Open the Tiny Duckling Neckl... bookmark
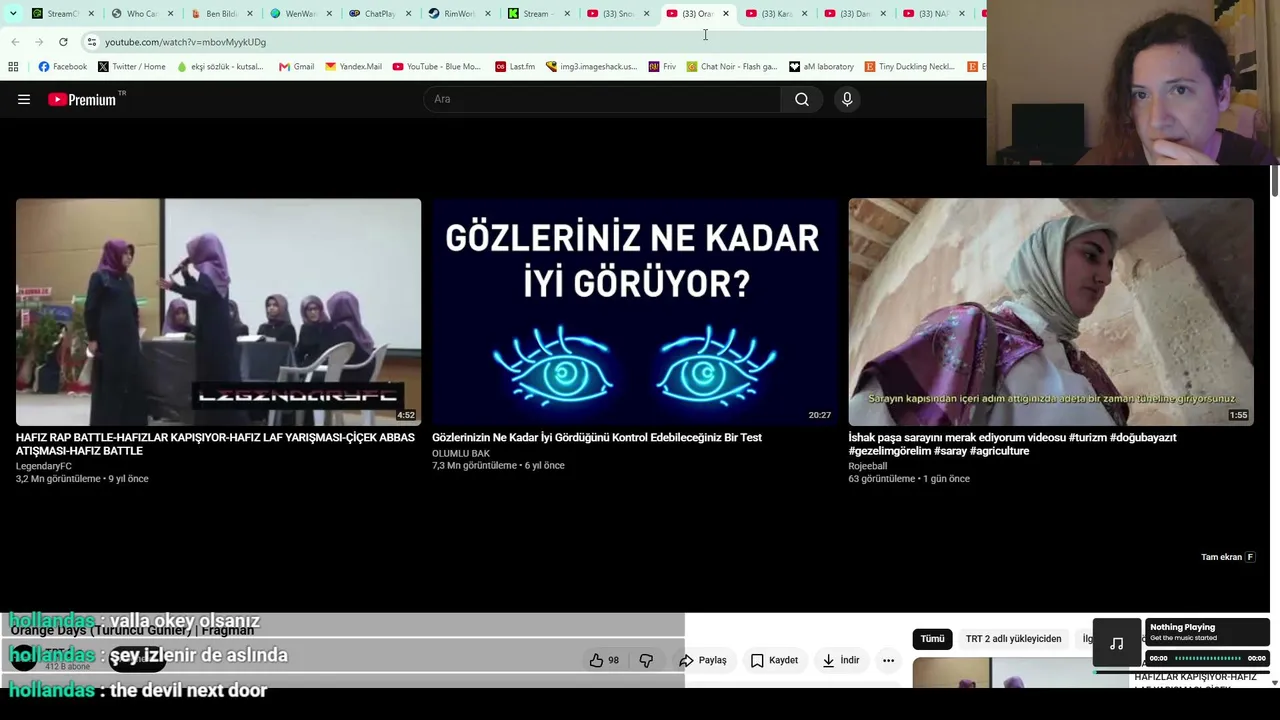 (x=910, y=67)
